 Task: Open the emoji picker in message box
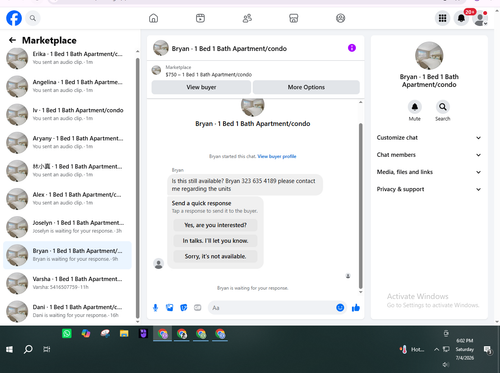point(340,308)
